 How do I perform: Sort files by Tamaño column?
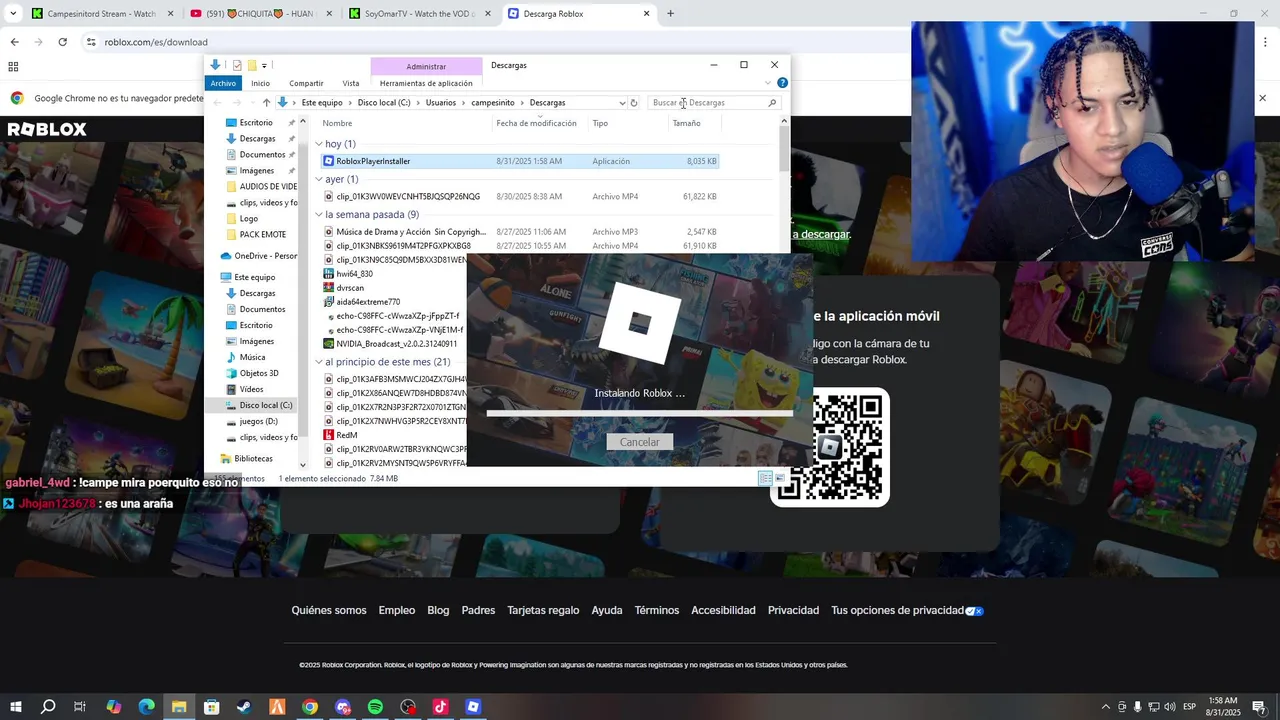[x=686, y=123]
